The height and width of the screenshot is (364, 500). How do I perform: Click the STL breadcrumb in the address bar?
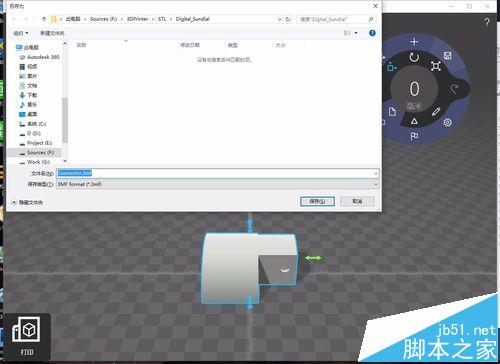[x=162, y=19]
